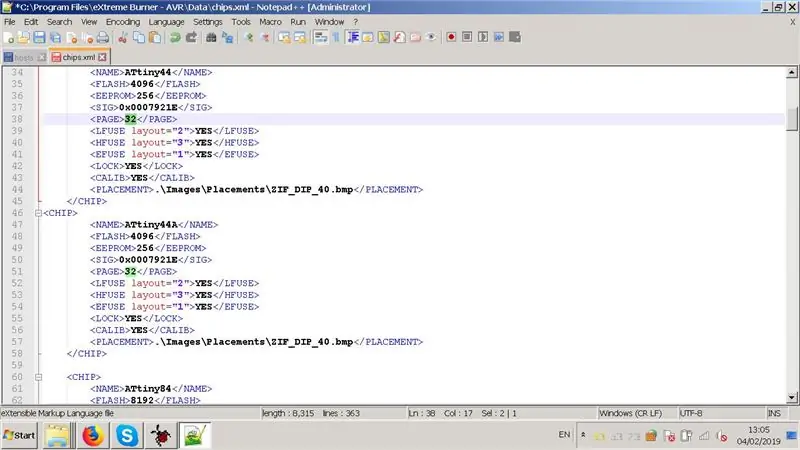Open the Encoding menu
The width and height of the screenshot is (800, 450).
(x=123, y=22)
